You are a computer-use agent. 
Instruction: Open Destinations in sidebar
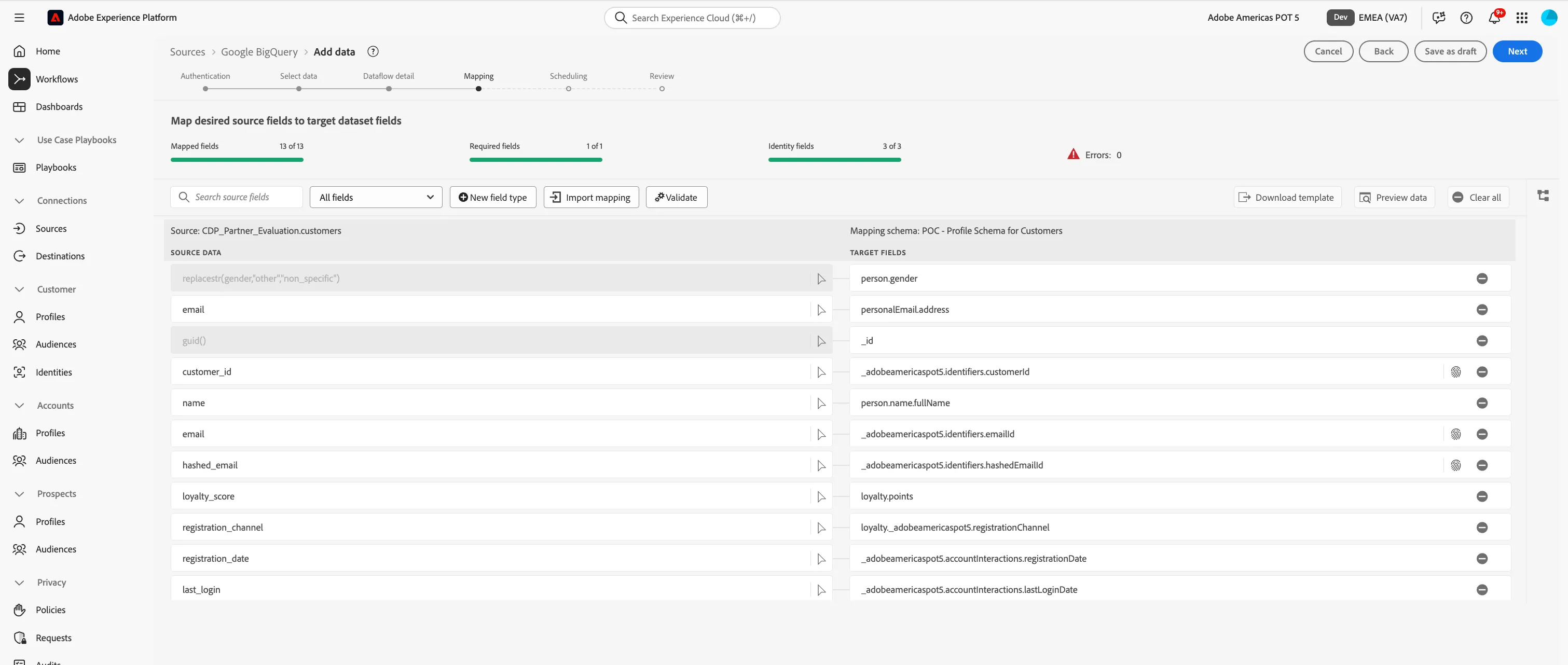pyautogui.click(x=60, y=256)
